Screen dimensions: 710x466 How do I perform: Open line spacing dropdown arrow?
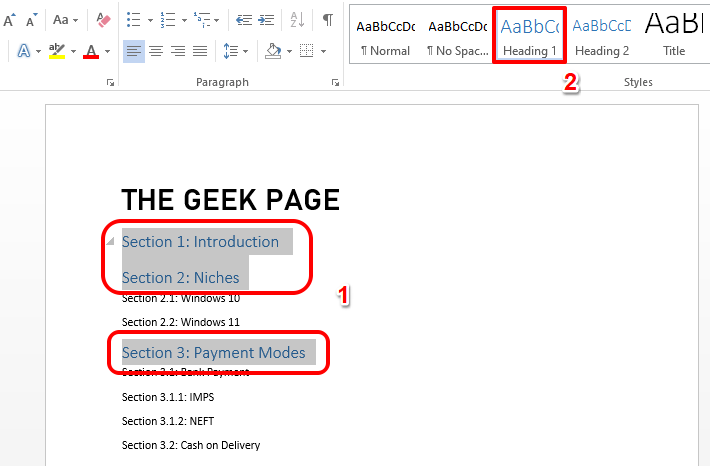[246, 52]
